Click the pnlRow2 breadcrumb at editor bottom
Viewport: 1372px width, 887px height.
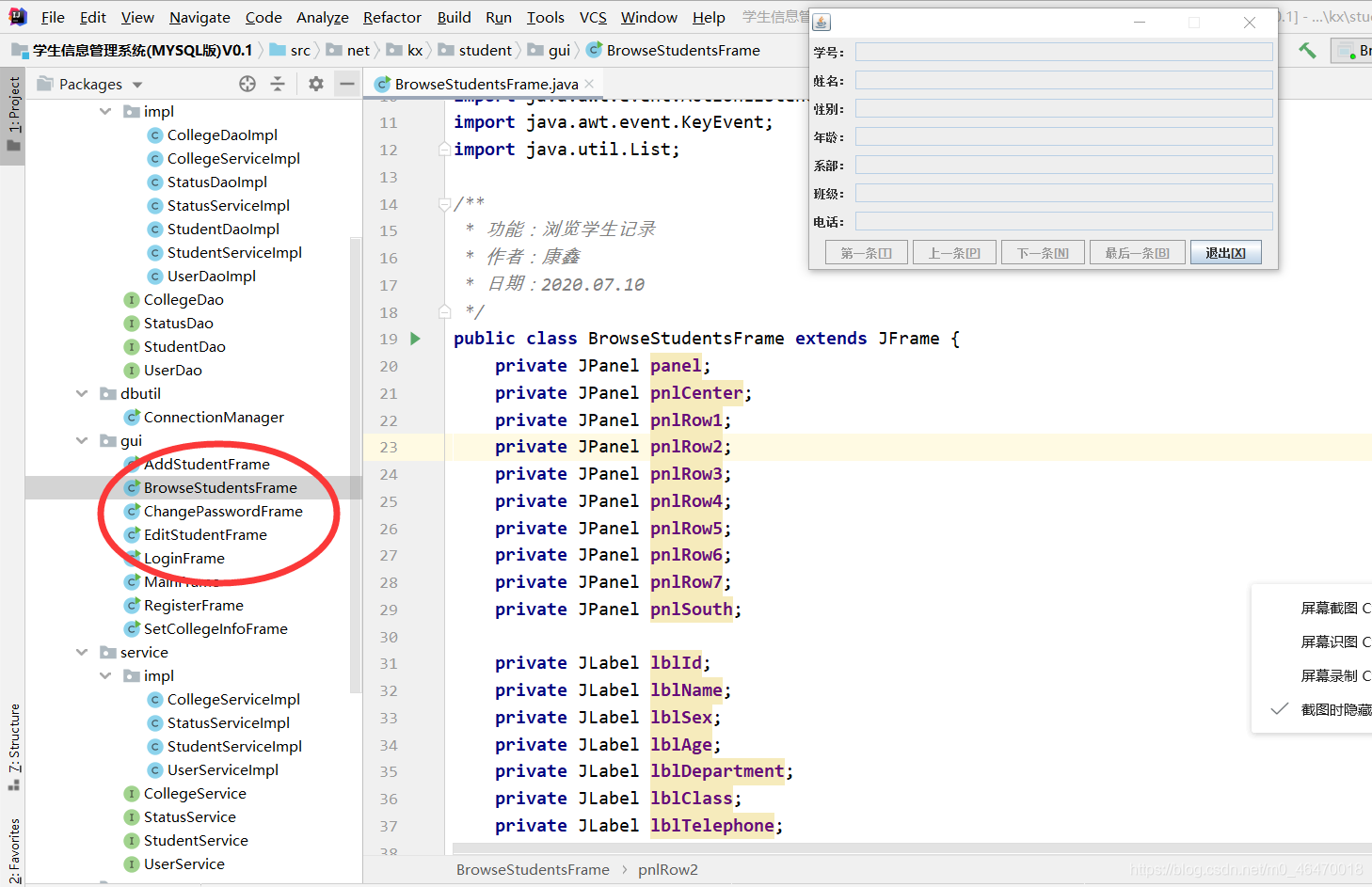(x=668, y=869)
